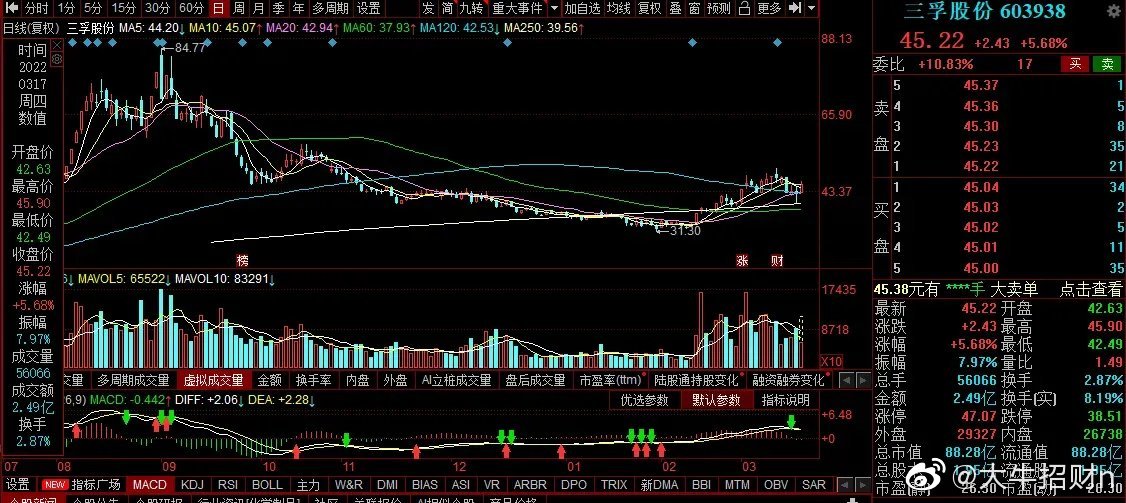Select the 换手率 volume sub-tab
The width and height of the screenshot is (1126, 503).
[314, 380]
